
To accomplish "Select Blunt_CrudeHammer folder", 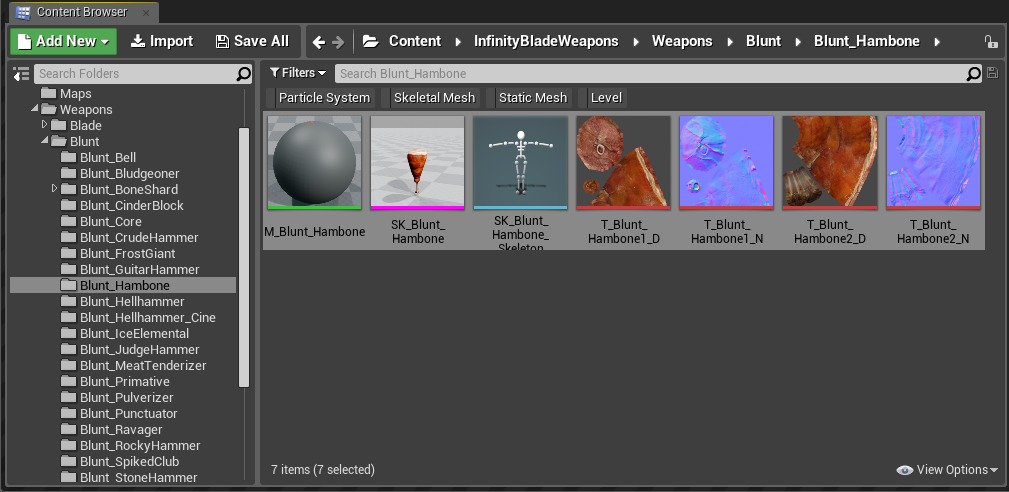I will (131, 238).
